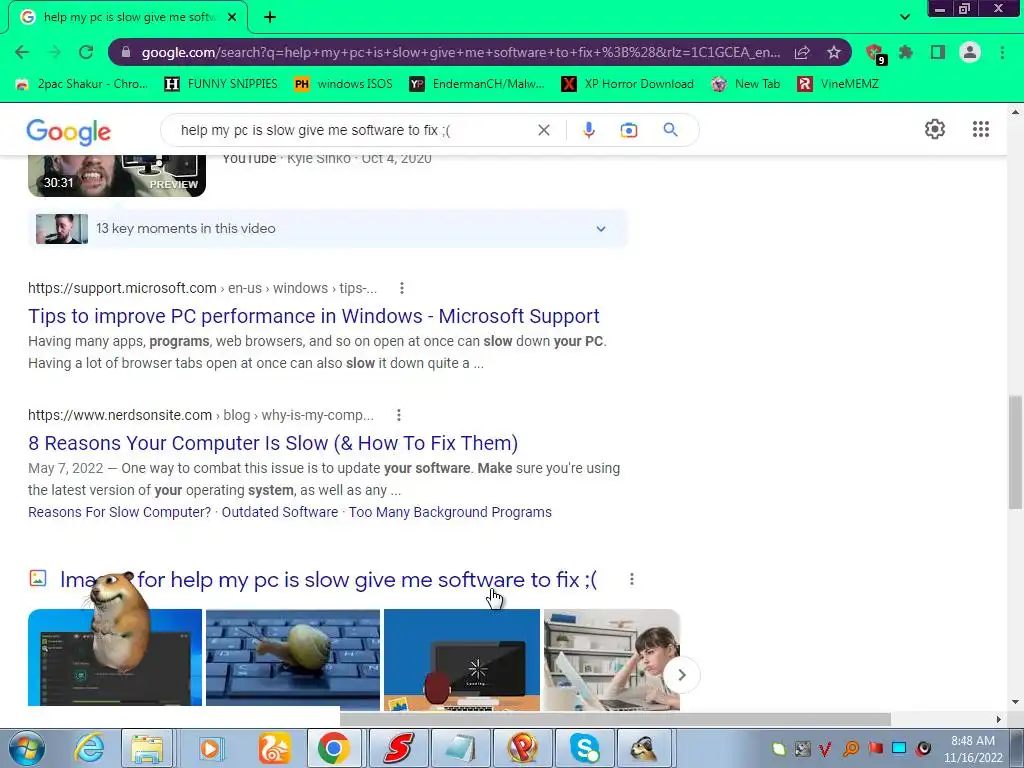Open the Outdated Software sitelink
The width and height of the screenshot is (1024, 768).
280,512
